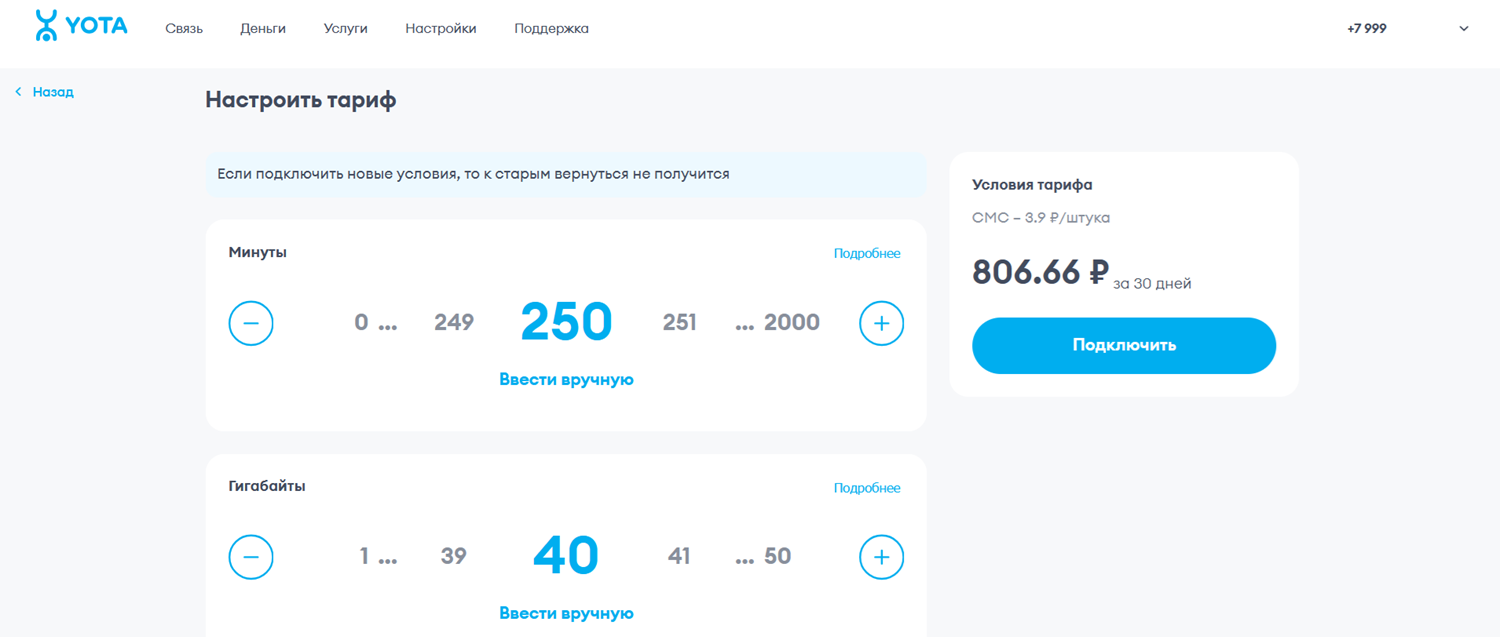The height and width of the screenshot is (637, 1500).
Task: Click the 806.66 ₽ price
Action: point(1040,272)
